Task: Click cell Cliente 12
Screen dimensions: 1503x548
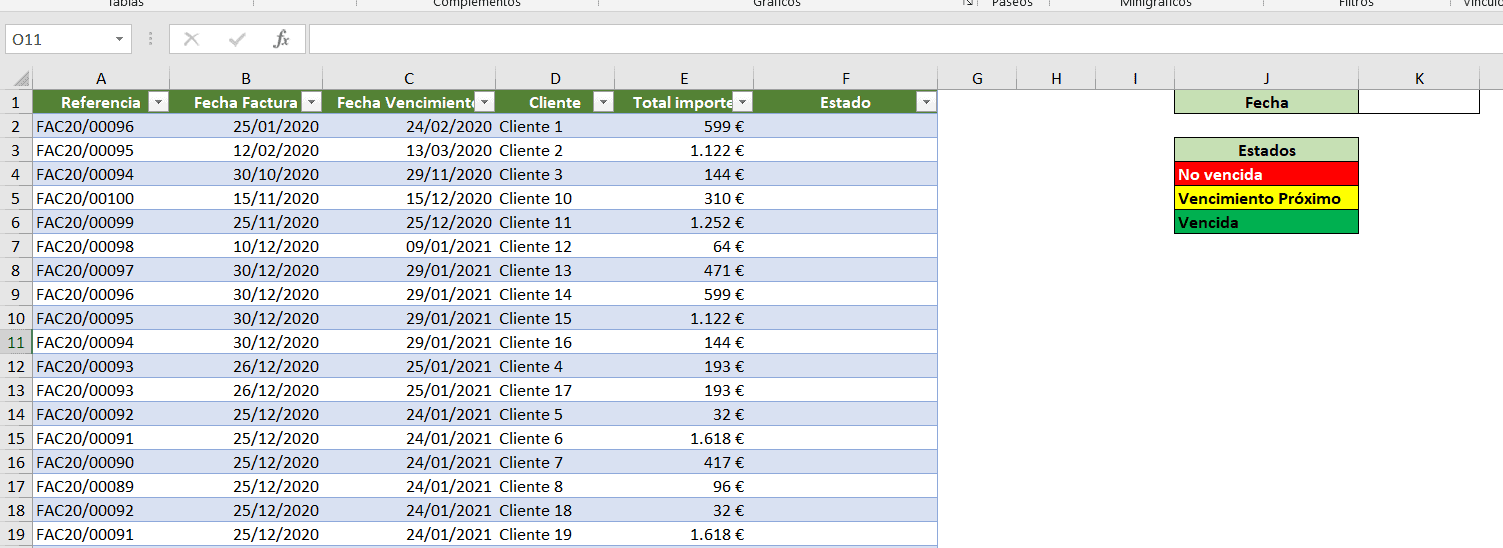Action: [555, 246]
